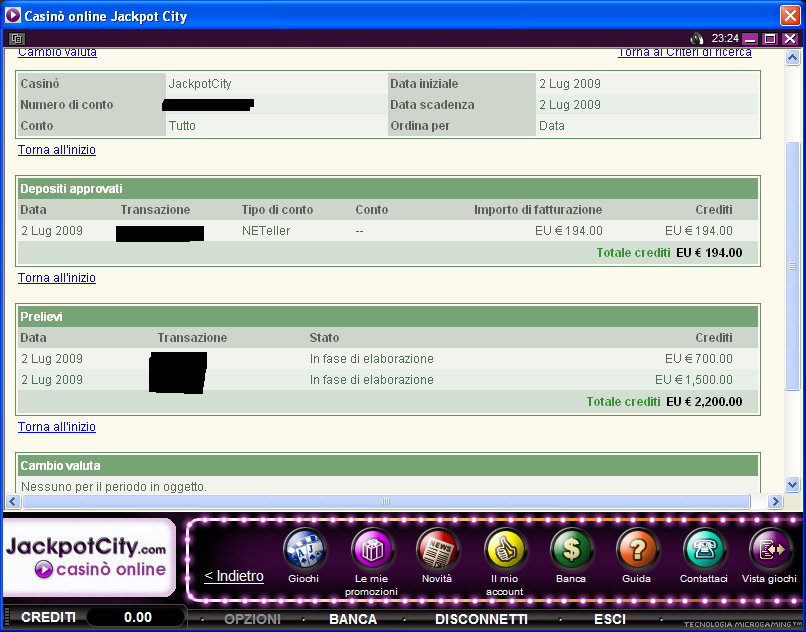Click the vertical scrollbar down arrow
The width and height of the screenshot is (806, 632).
click(x=792, y=484)
